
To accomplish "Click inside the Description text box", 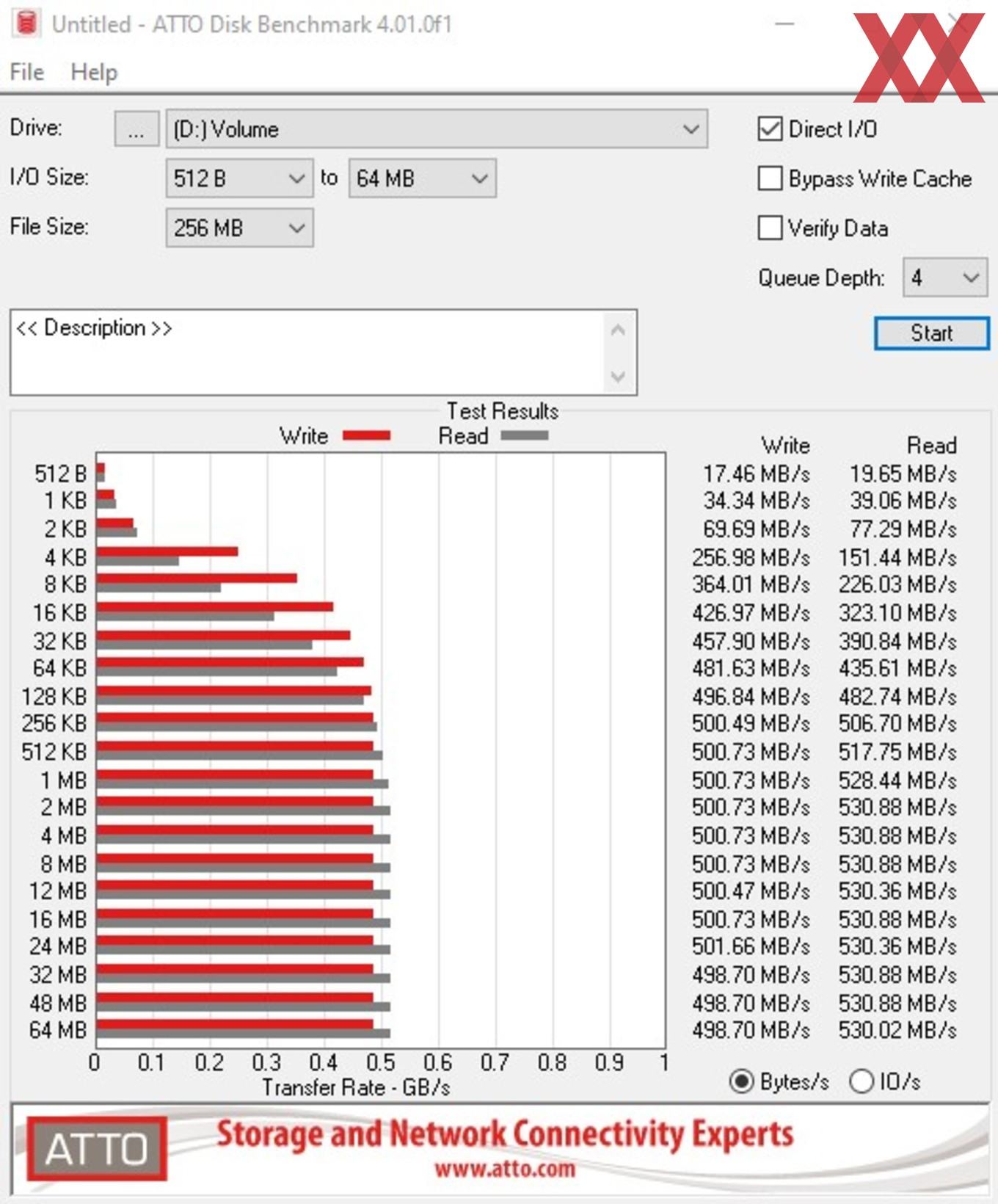I will pyautogui.click(x=308, y=352).
